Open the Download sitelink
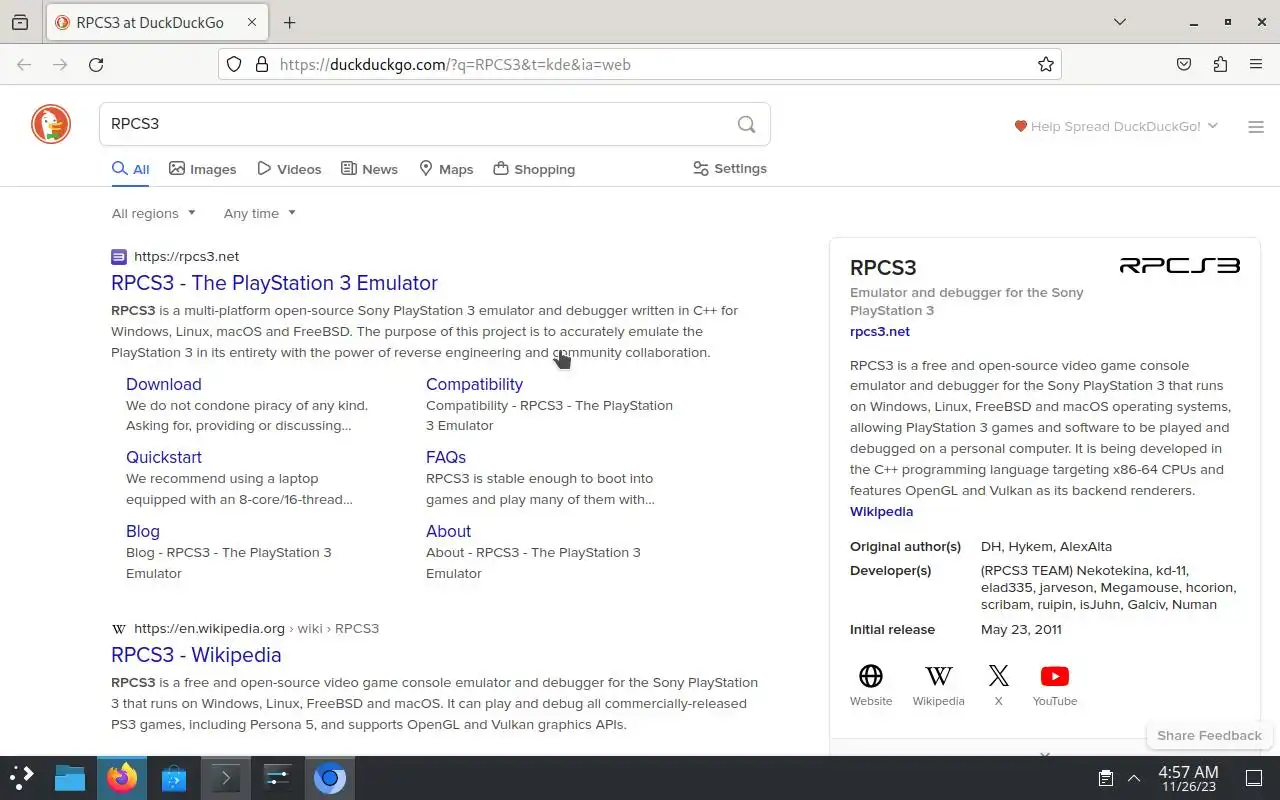This screenshot has width=1280, height=800. click(x=164, y=384)
